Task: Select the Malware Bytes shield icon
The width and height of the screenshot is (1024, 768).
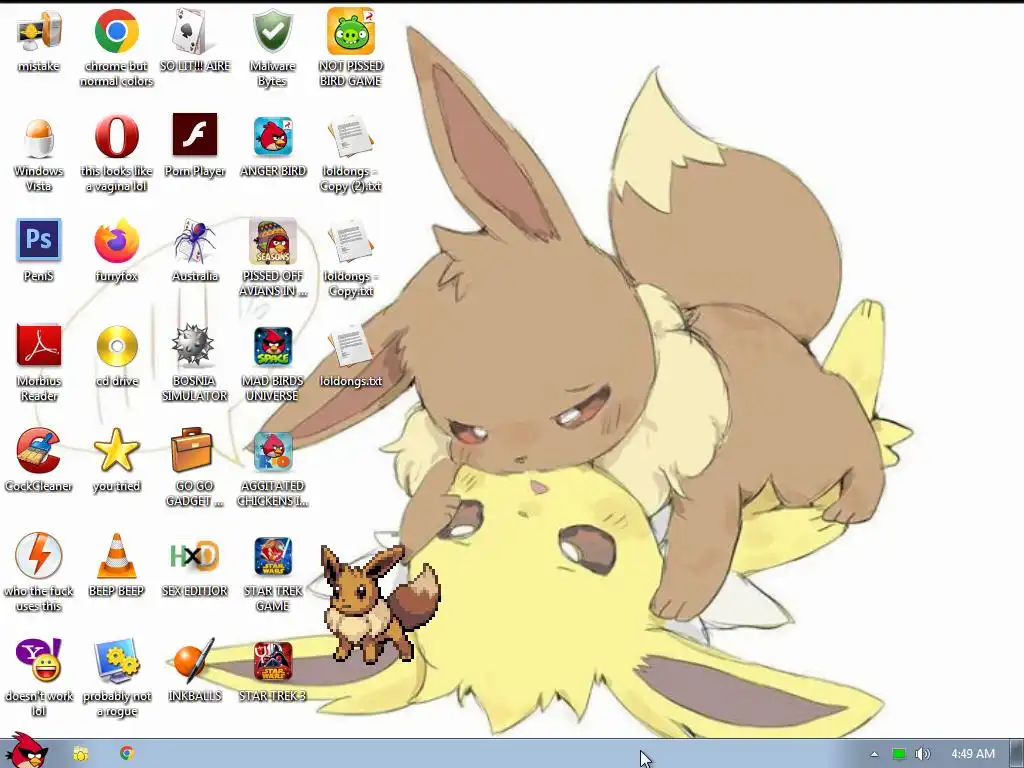Action: click(x=272, y=31)
